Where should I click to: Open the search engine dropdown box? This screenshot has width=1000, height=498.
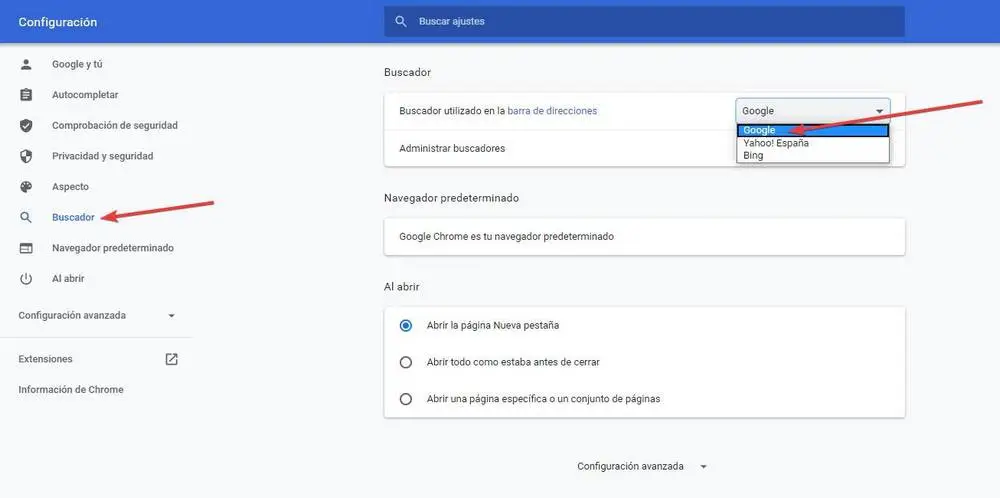pos(813,111)
